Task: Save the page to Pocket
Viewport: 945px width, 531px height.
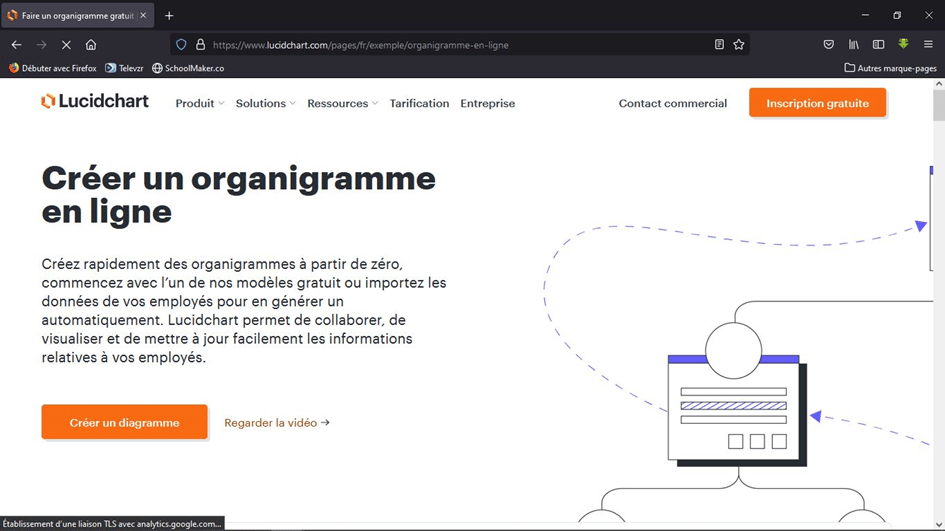Action: coord(829,45)
